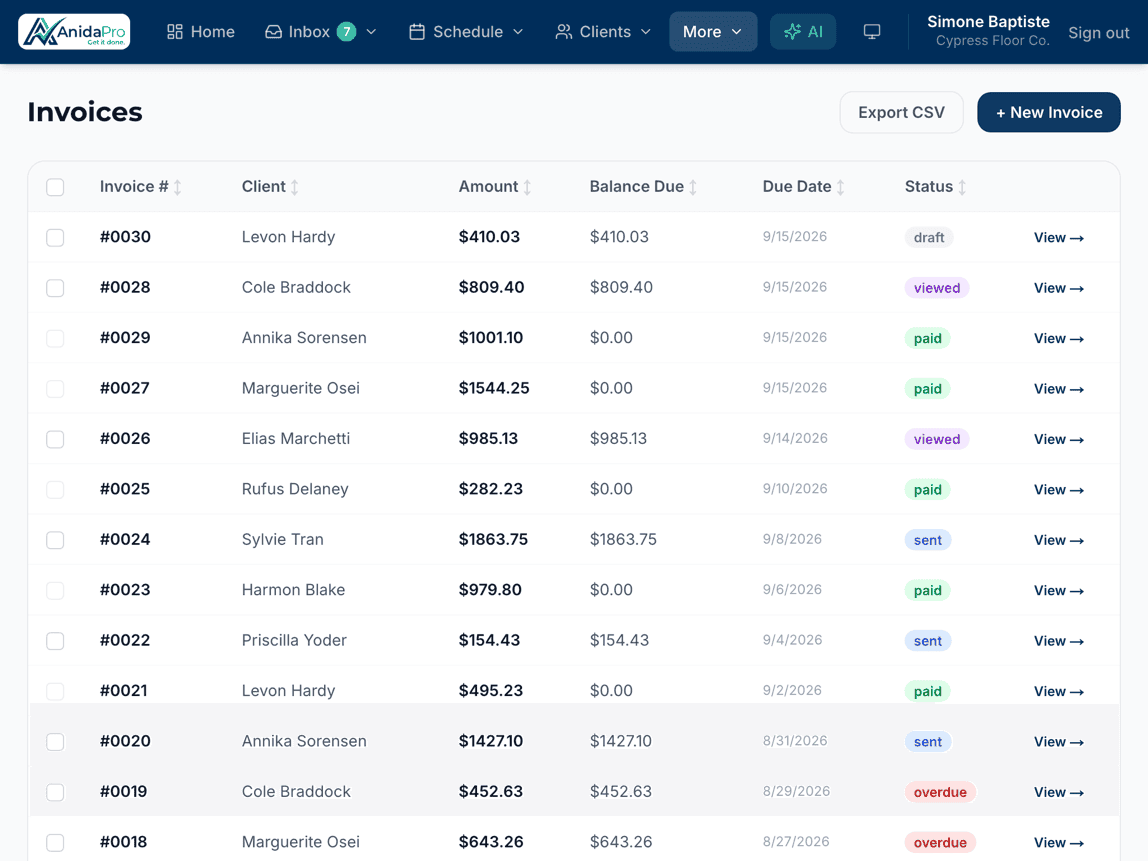This screenshot has width=1148, height=861.
Task: Click client name Elias Marchetti
Action: coord(296,439)
